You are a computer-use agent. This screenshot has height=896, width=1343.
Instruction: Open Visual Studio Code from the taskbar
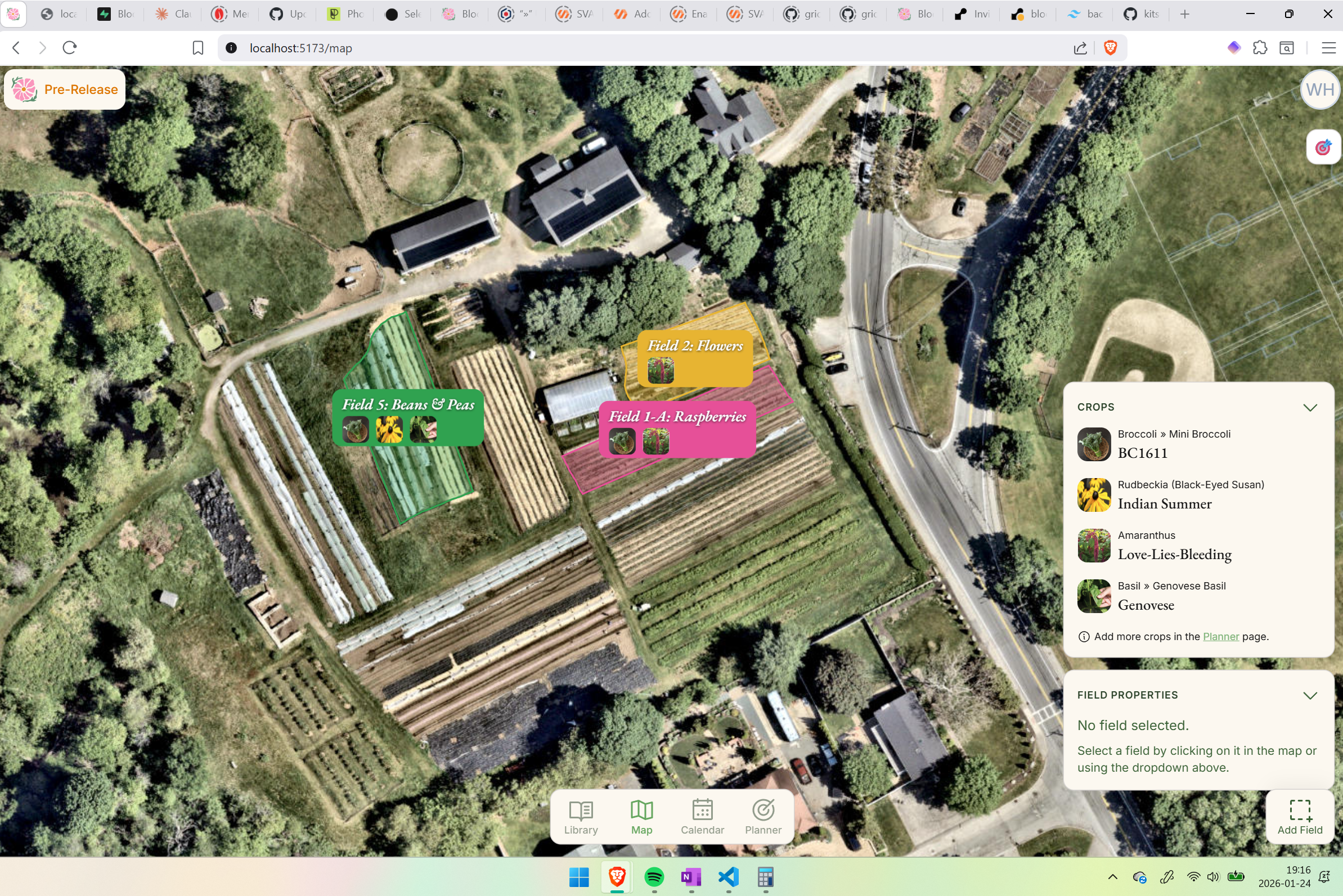(728, 877)
